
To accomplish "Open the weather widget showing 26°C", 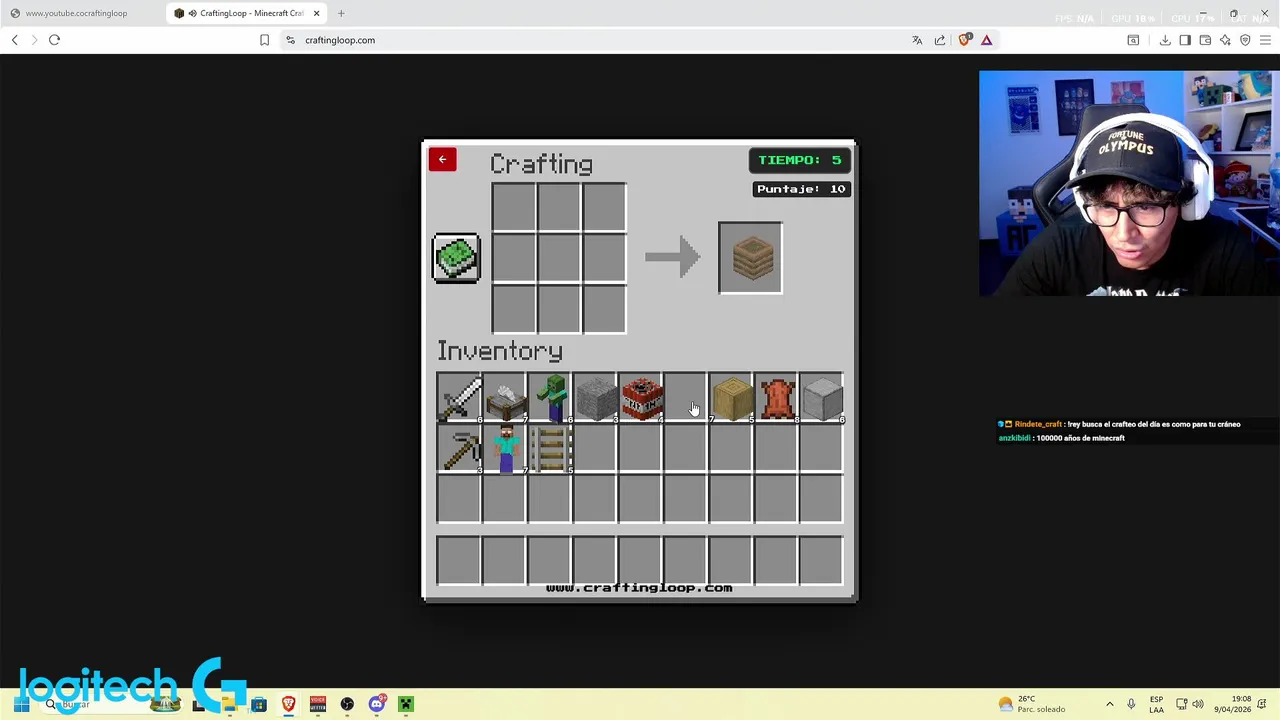I will (1032, 704).
